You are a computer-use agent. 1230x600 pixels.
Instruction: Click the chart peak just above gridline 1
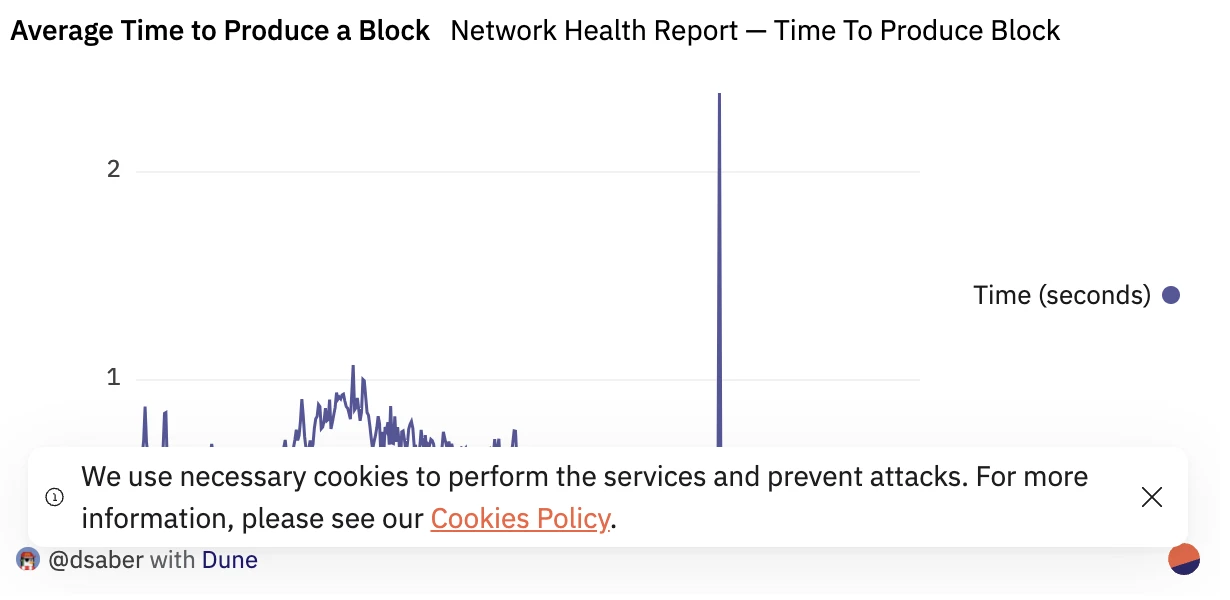click(353, 367)
